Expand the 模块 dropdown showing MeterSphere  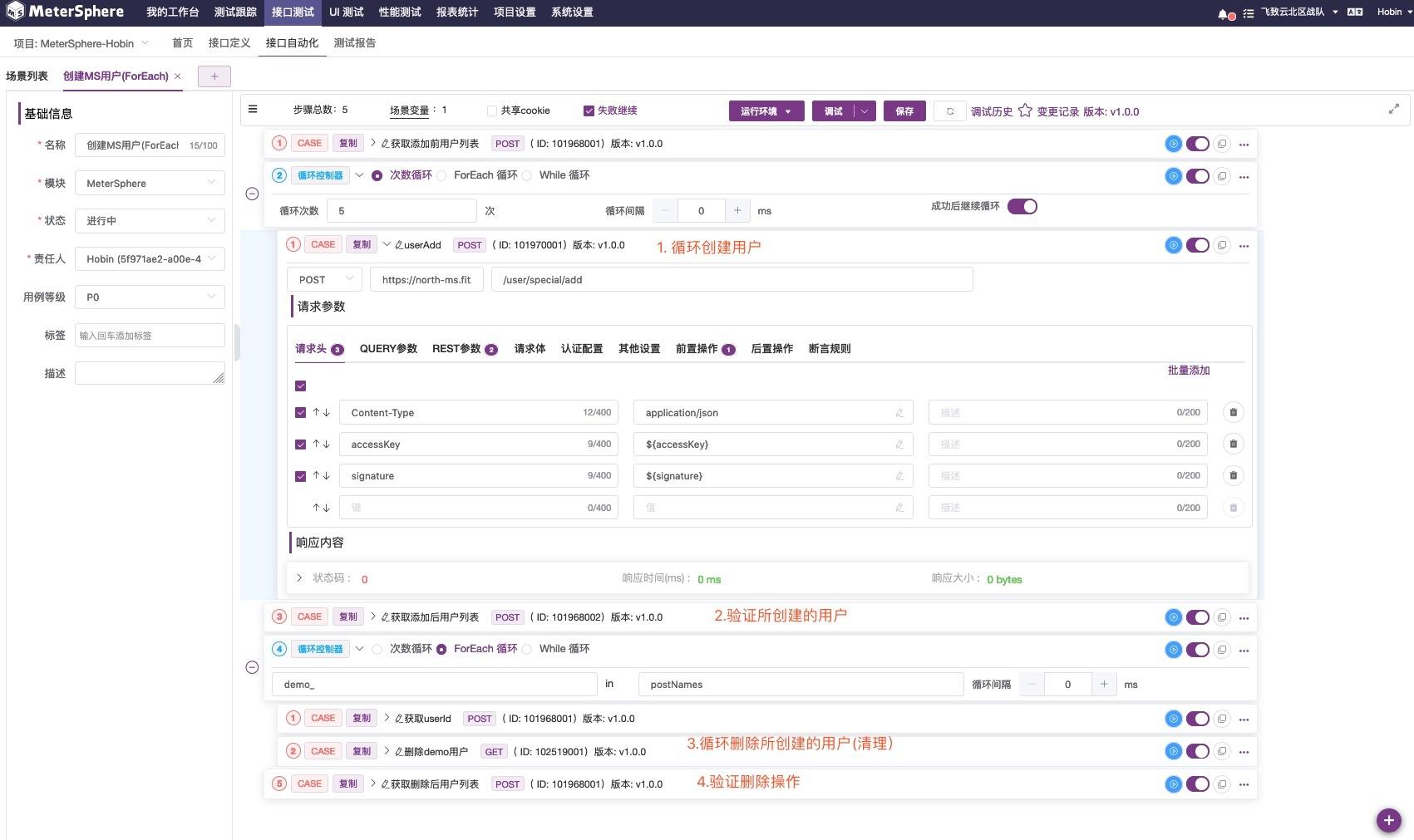click(150, 183)
